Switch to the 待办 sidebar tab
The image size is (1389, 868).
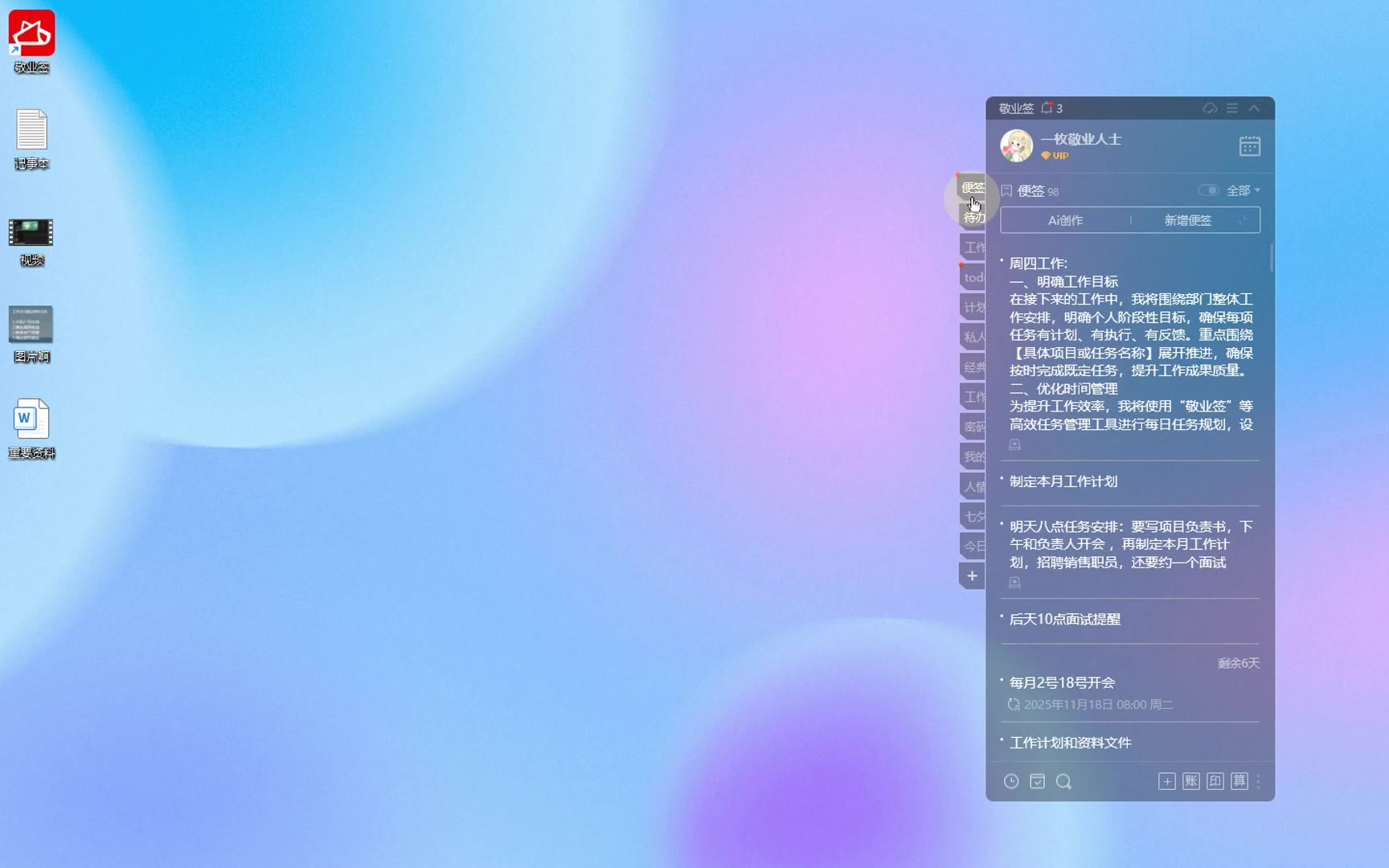coord(973,218)
